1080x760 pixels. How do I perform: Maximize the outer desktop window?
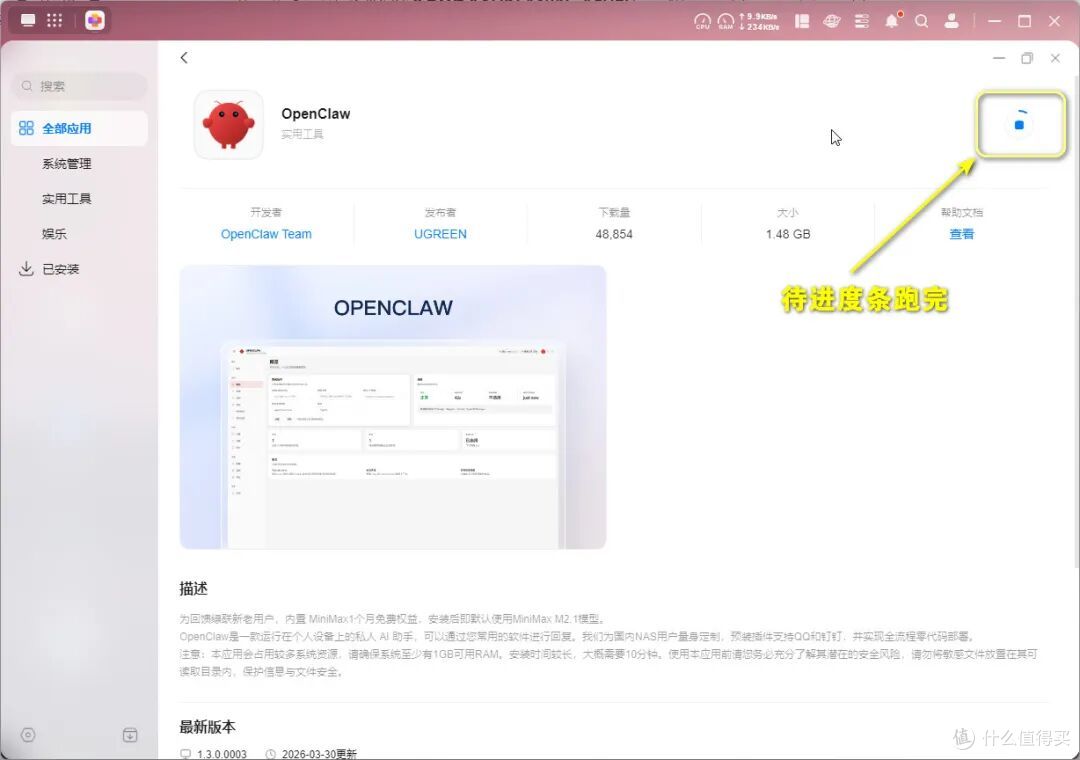tap(1024, 21)
